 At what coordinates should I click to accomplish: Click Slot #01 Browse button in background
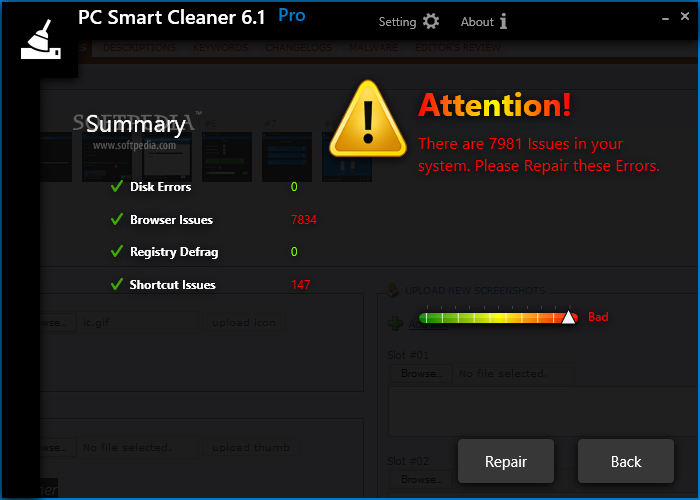[421, 373]
